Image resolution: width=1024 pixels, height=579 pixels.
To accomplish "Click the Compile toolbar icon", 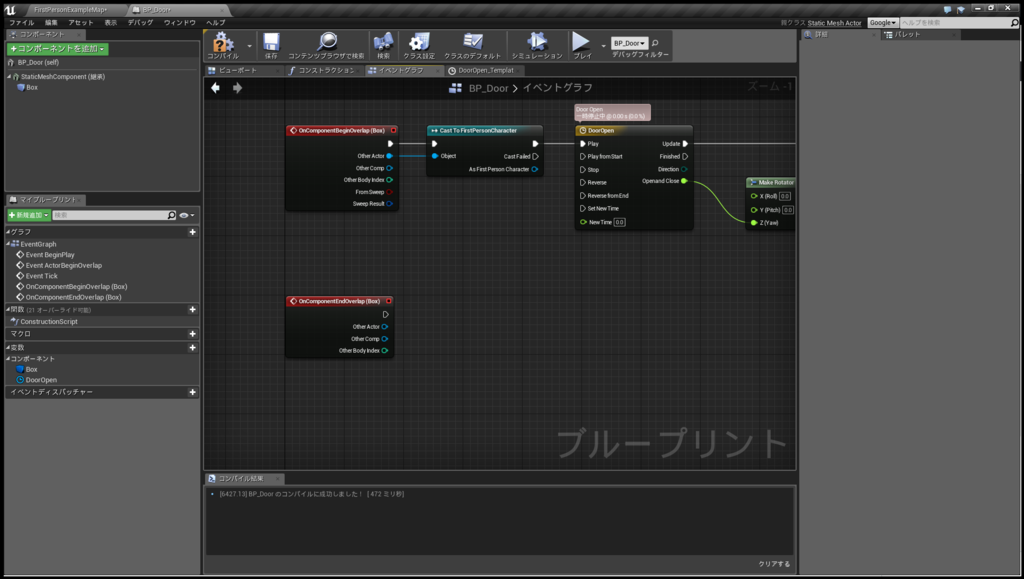I will click(223, 44).
